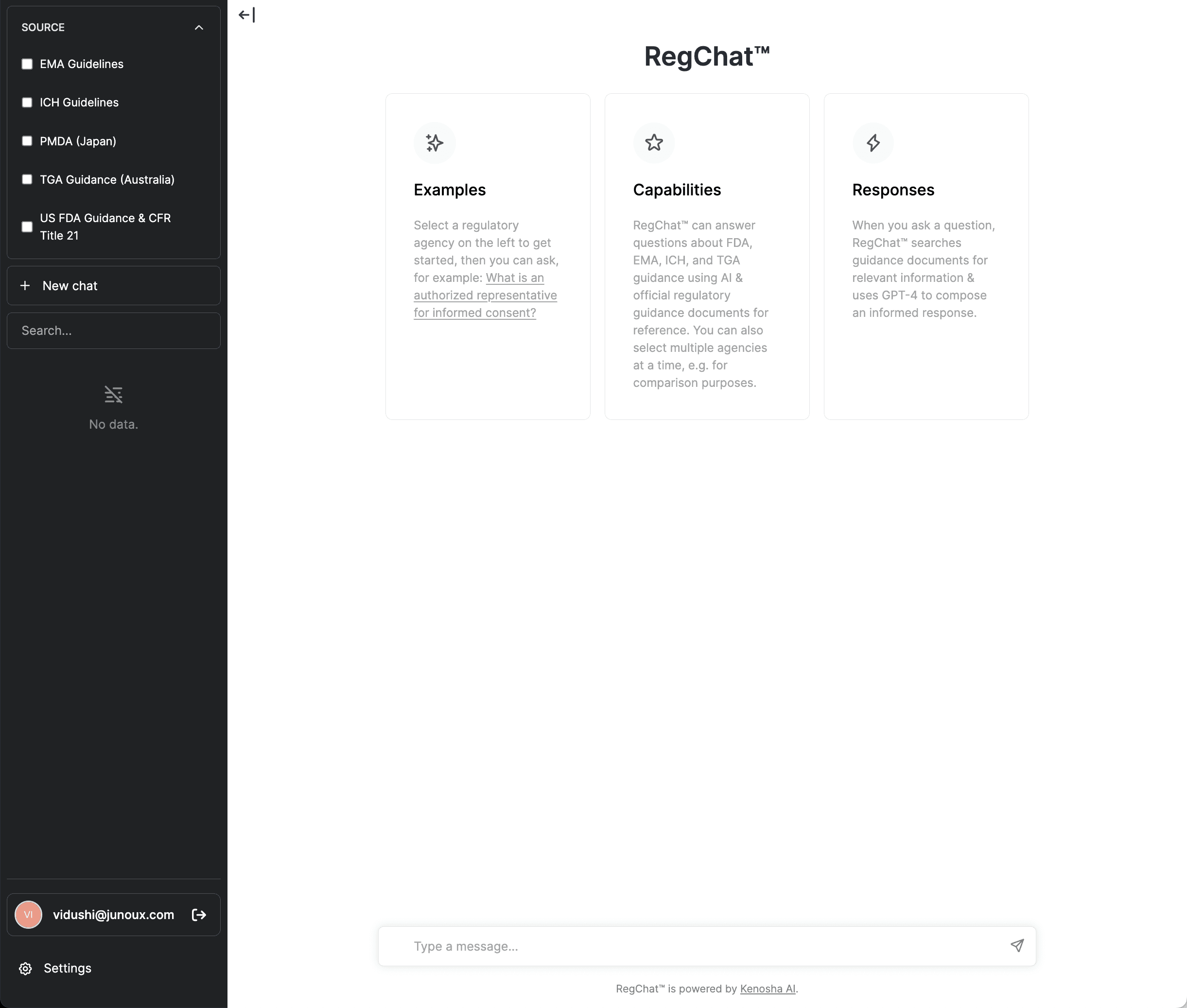The image size is (1187, 1008).
Task: Click the star icon above Capabilities
Action: click(x=654, y=143)
